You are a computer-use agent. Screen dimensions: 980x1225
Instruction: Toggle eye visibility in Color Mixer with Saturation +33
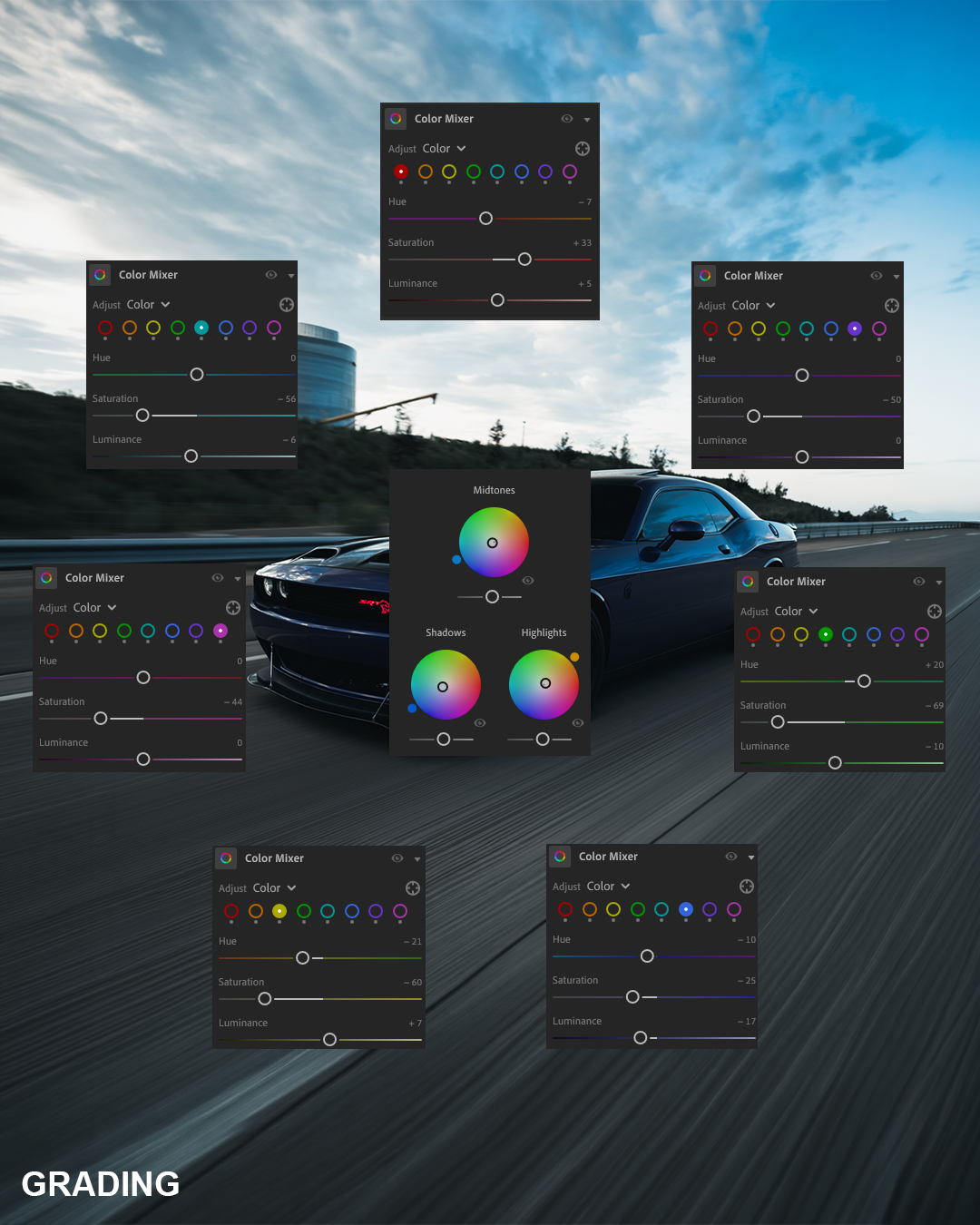click(x=567, y=119)
